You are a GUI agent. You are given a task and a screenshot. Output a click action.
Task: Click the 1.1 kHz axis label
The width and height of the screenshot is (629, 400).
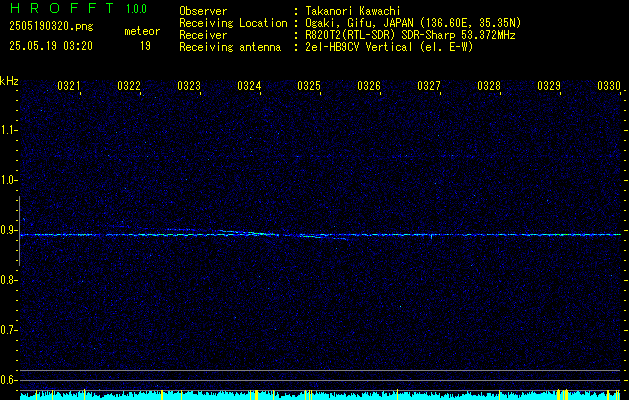click(x=8, y=130)
